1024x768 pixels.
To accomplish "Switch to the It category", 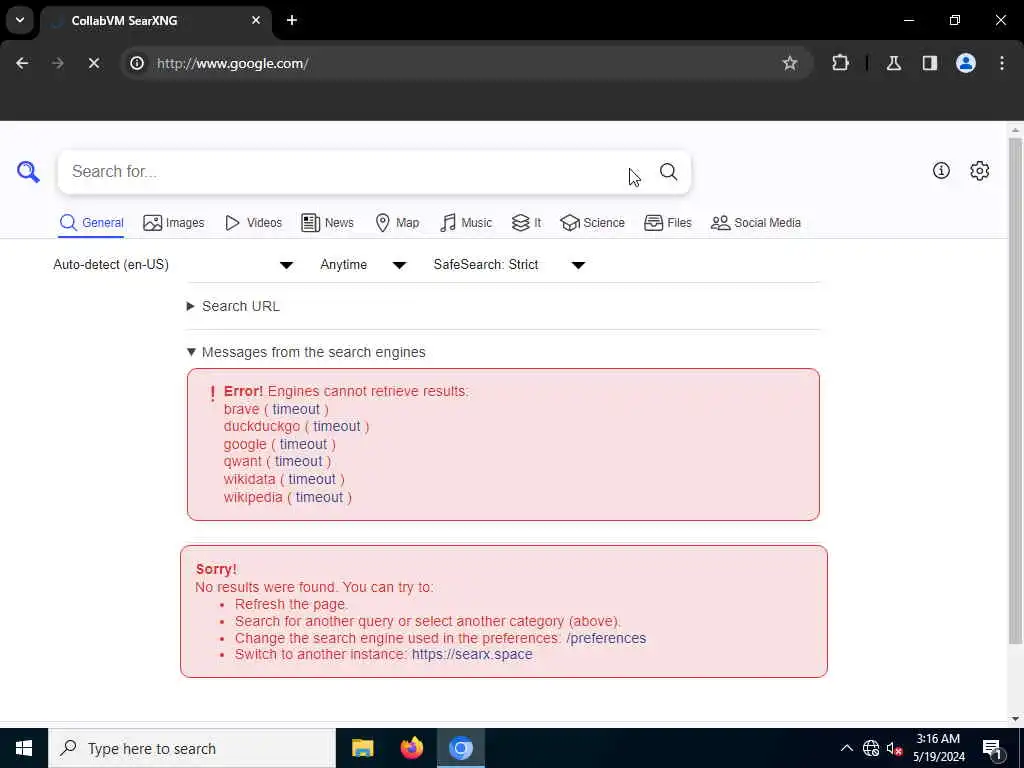I will pos(526,223).
